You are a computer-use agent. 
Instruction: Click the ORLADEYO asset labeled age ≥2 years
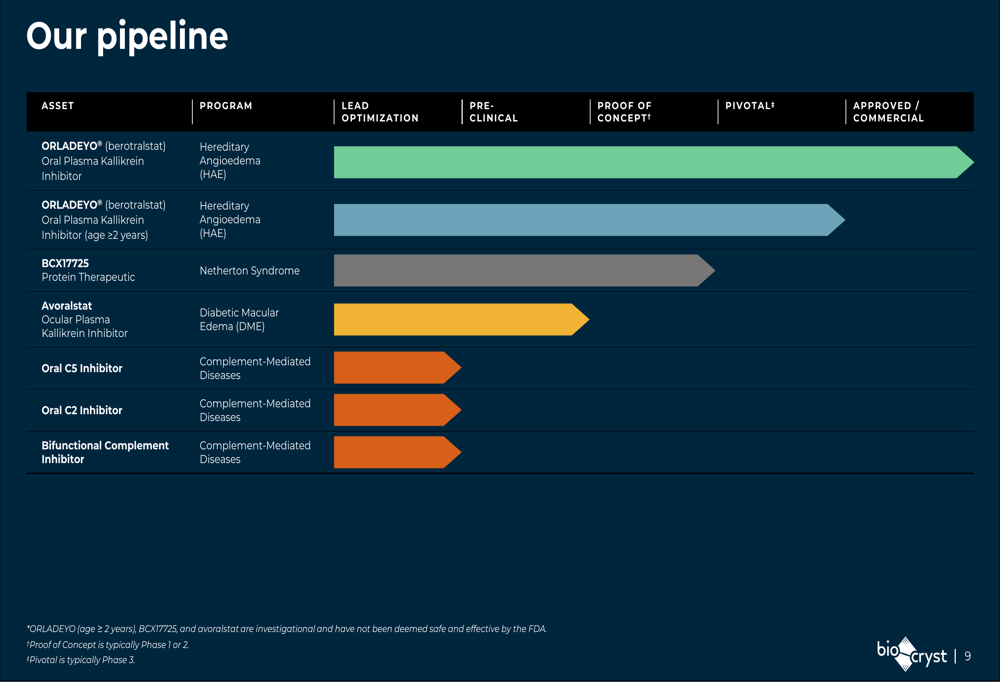point(103,220)
